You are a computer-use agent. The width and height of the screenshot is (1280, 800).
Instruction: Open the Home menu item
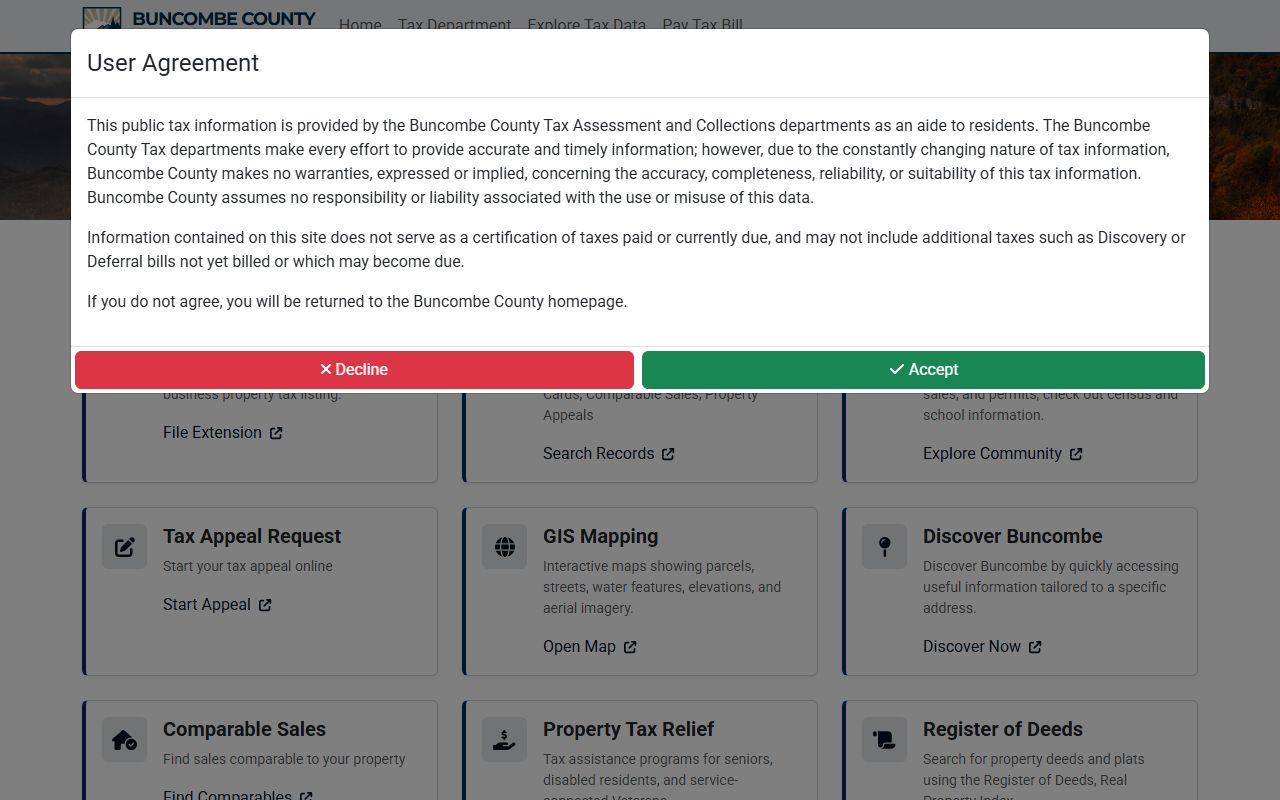click(x=360, y=24)
